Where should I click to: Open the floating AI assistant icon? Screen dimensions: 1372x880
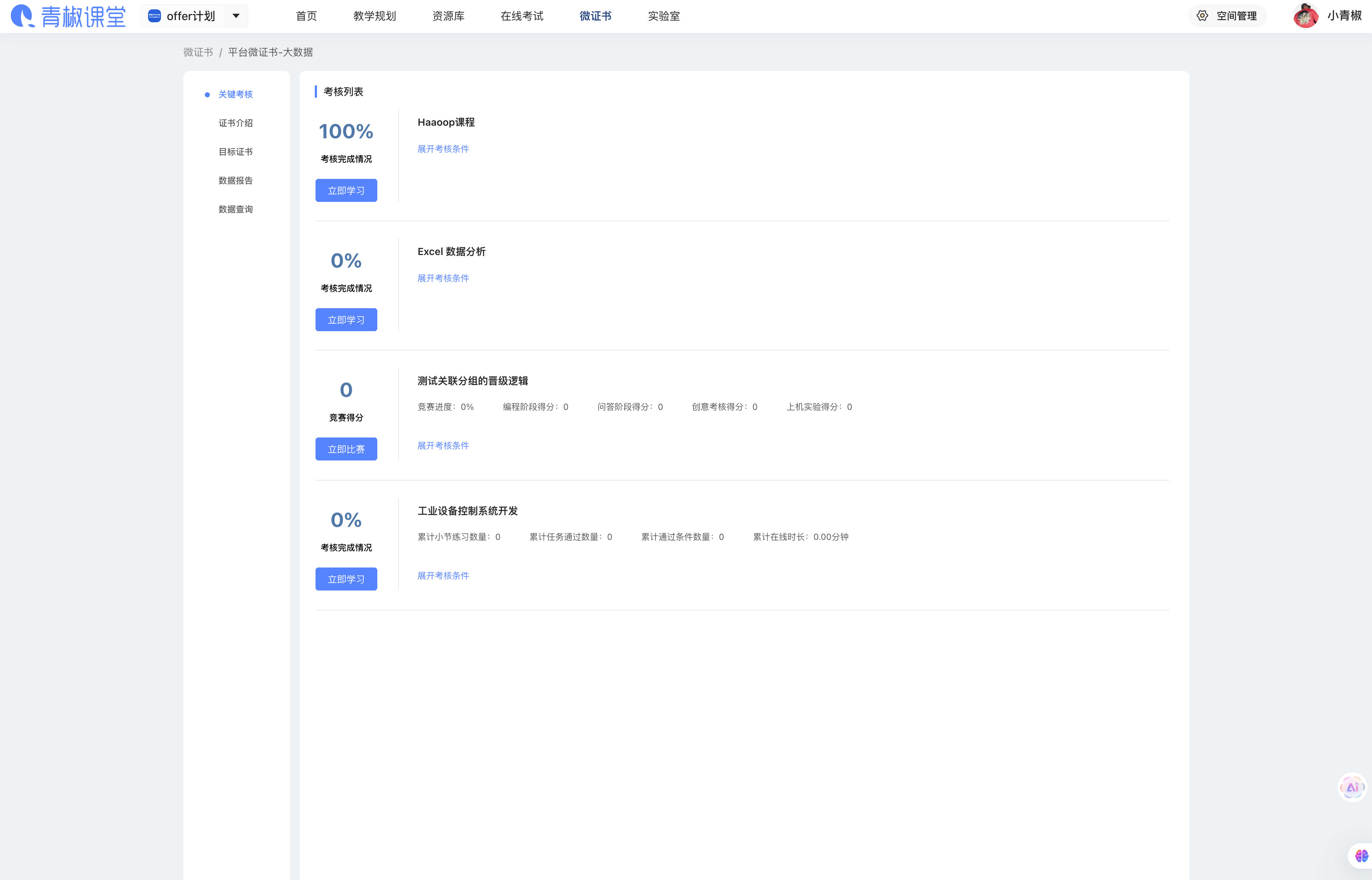[x=1352, y=787]
